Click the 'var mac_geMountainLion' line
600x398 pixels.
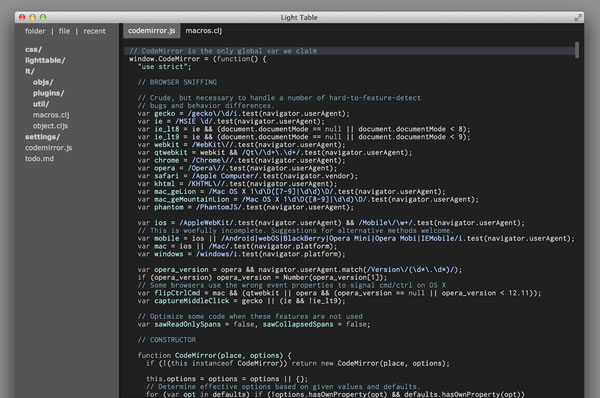tap(308, 199)
